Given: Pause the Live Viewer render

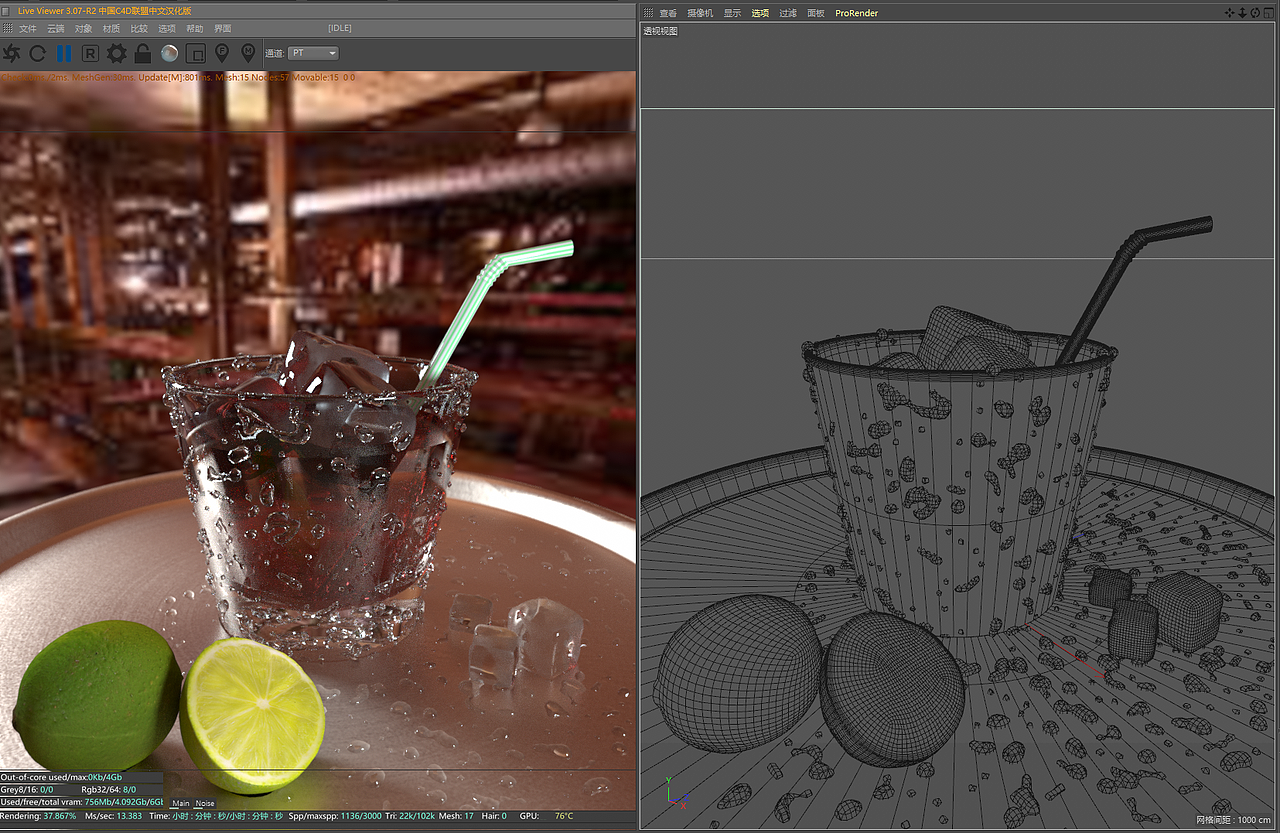Looking at the screenshot, I should [x=64, y=53].
